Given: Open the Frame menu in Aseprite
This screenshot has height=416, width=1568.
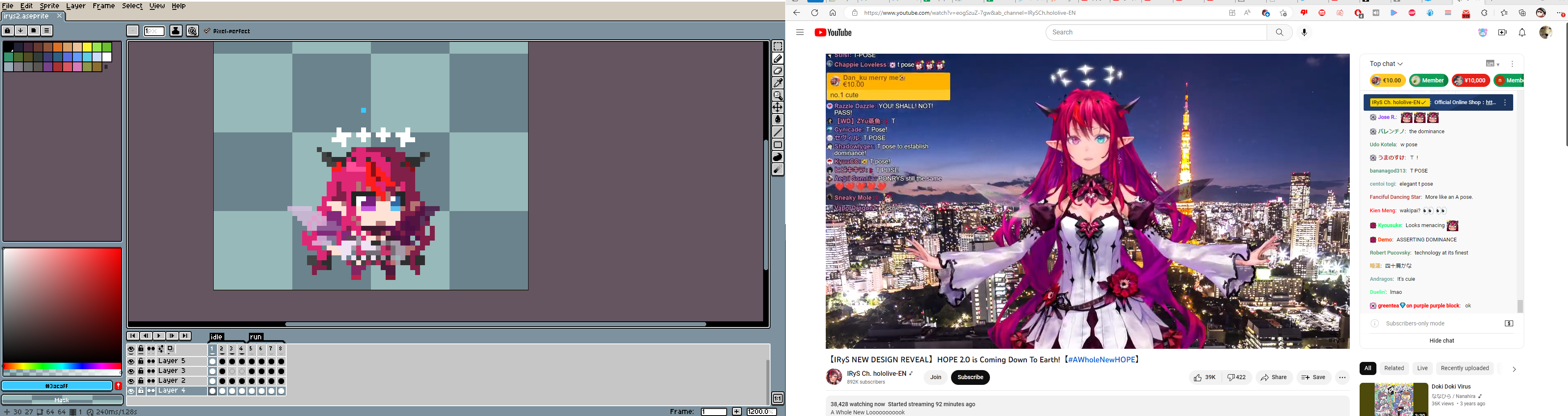Looking at the screenshot, I should pyautogui.click(x=104, y=6).
